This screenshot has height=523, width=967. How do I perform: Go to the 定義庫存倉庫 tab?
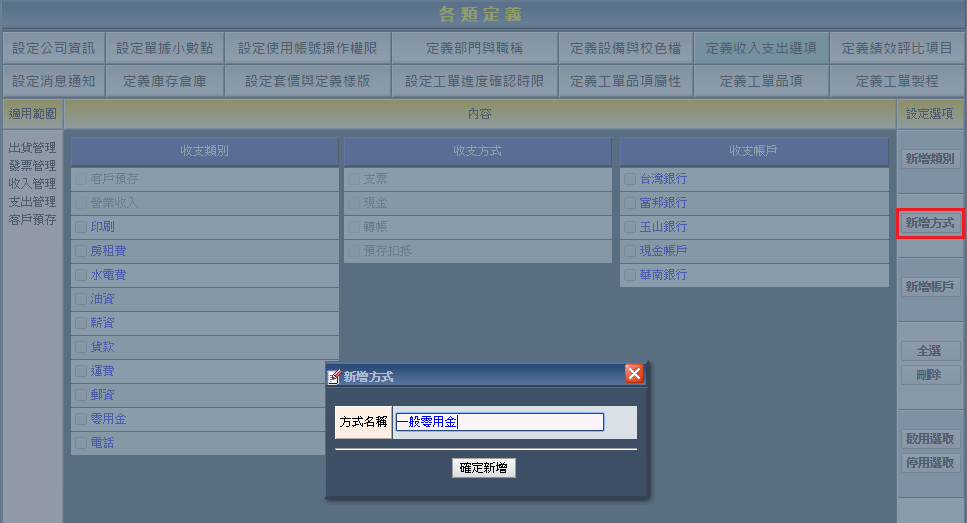click(162, 81)
